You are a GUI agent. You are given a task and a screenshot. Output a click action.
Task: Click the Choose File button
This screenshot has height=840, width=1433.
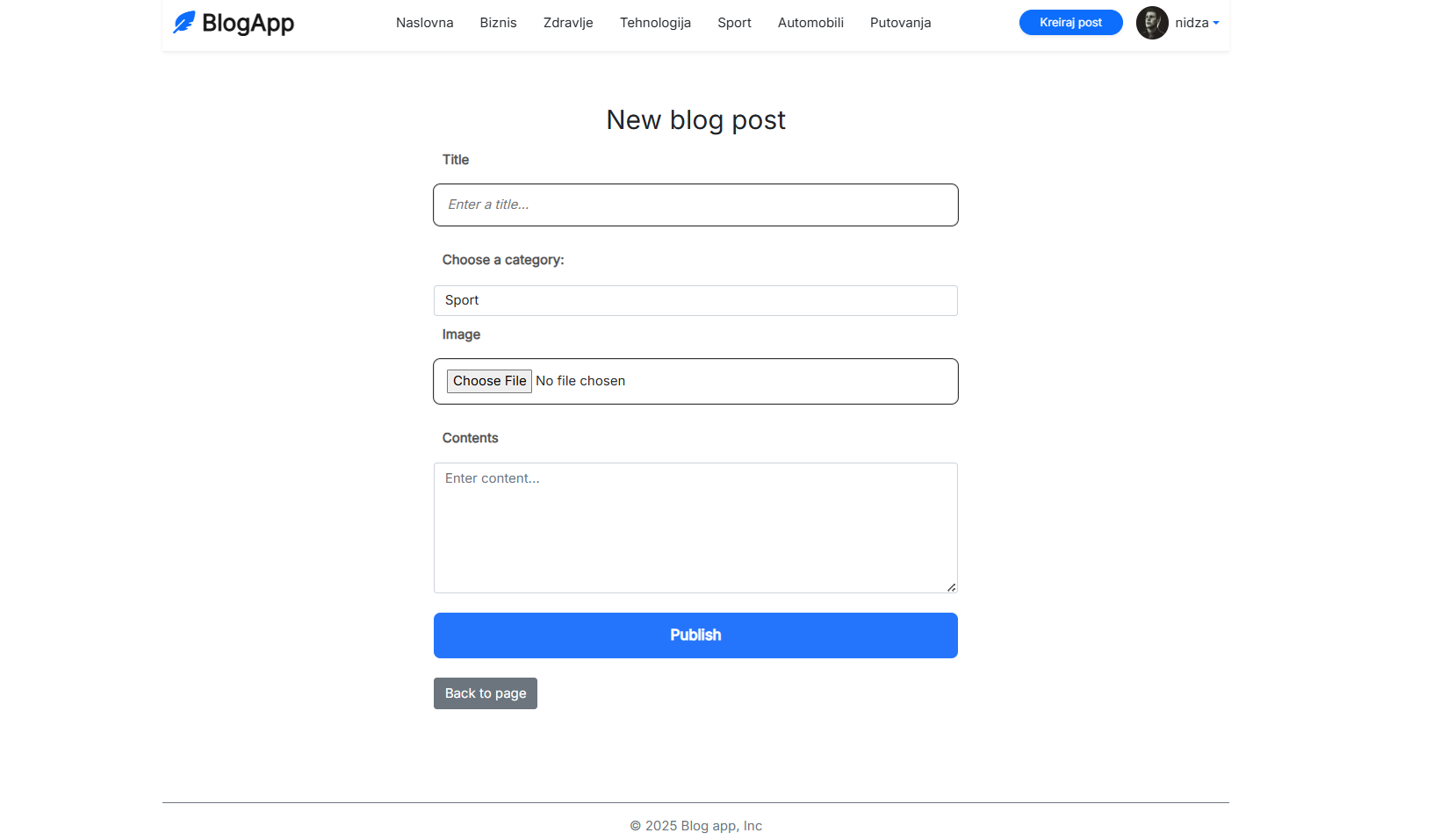pyautogui.click(x=489, y=381)
